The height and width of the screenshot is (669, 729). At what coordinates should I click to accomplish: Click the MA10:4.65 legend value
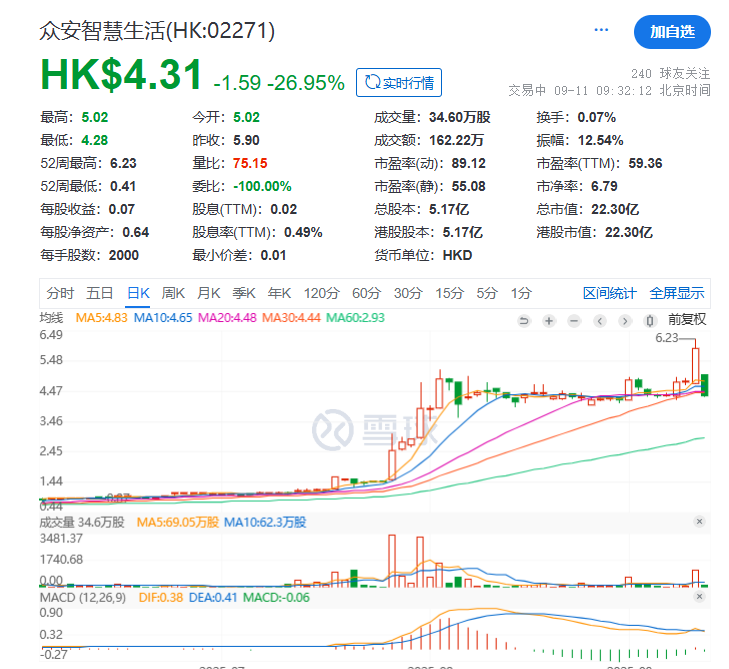pos(163,318)
